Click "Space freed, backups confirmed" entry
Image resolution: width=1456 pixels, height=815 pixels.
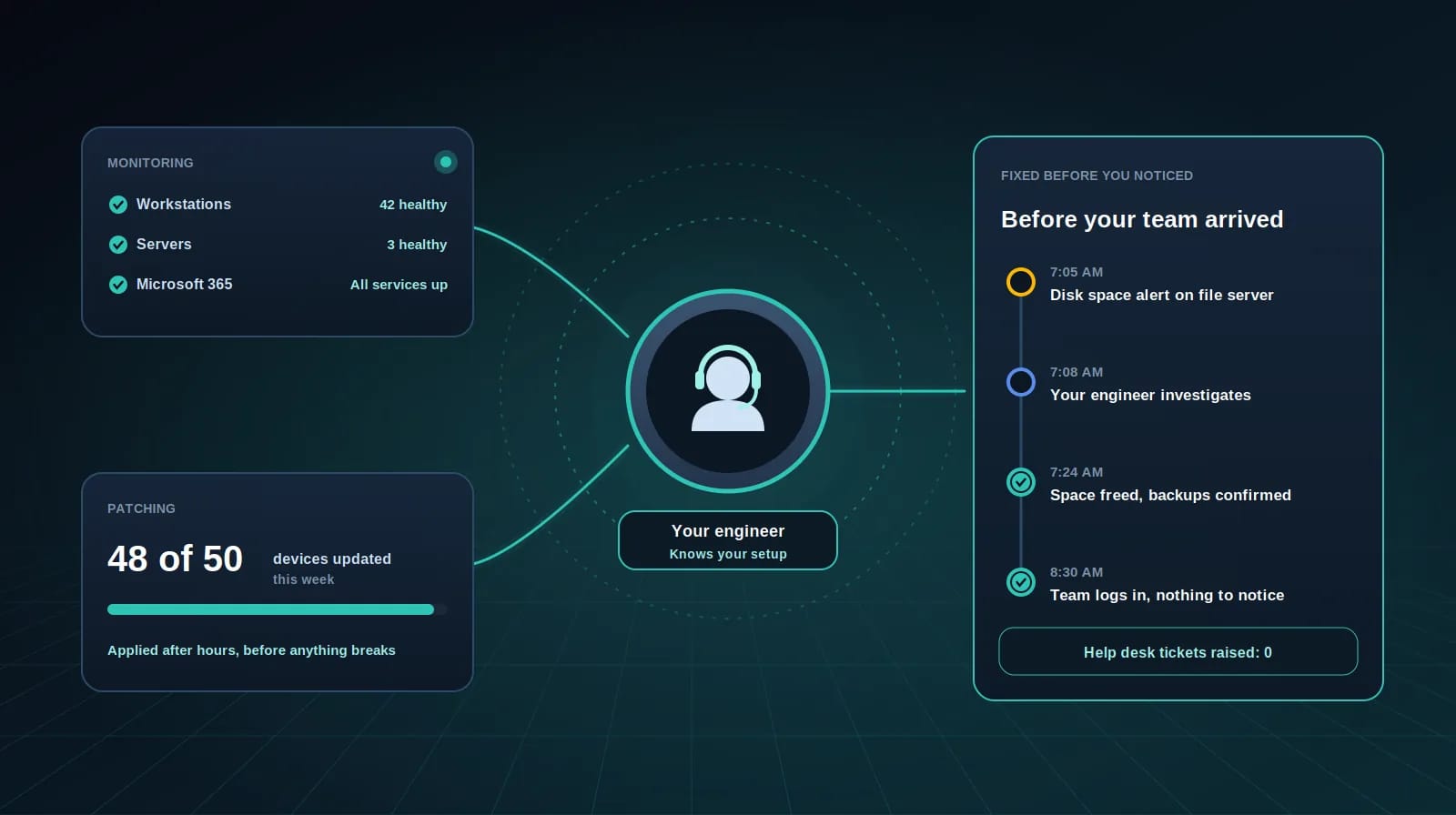click(1170, 495)
